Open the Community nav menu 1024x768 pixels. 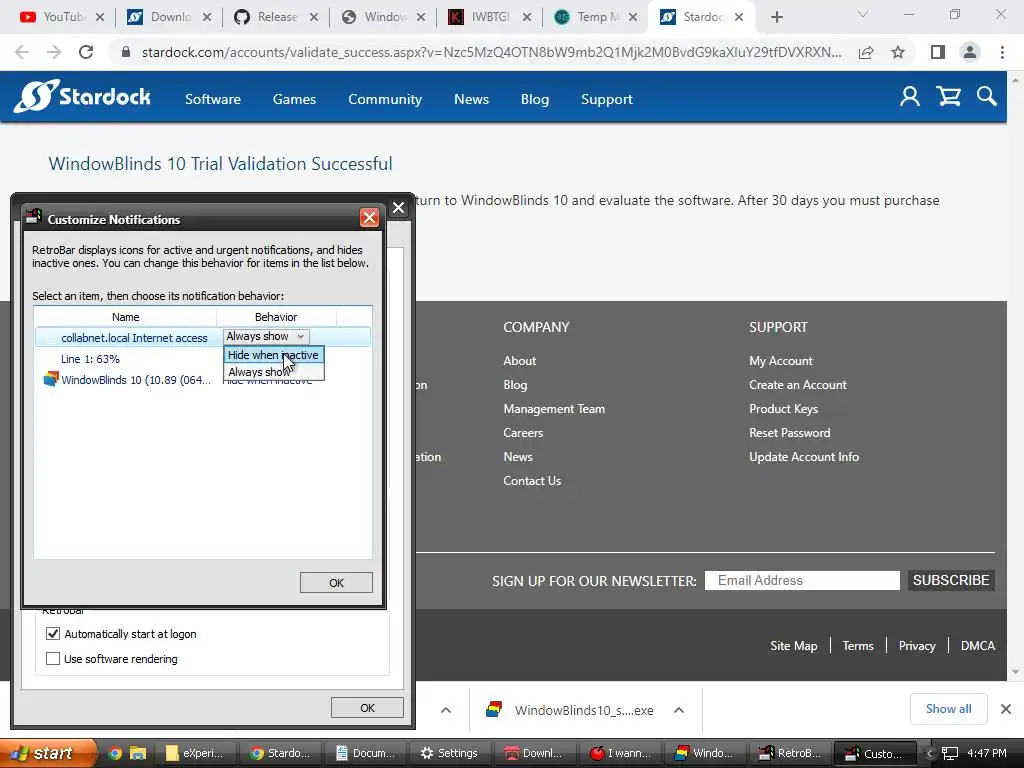385,99
